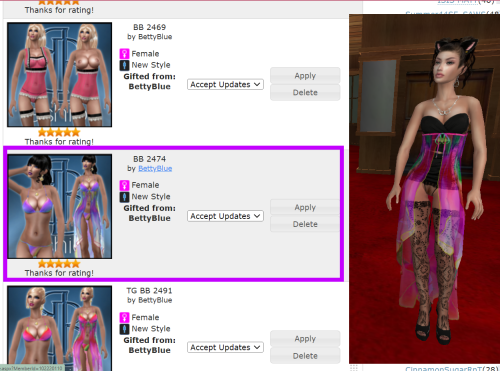Open the BettyBlue creator link under BB 2474
Image resolution: width=500 pixels, height=371 pixels.
pyautogui.click(x=155, y=169)
